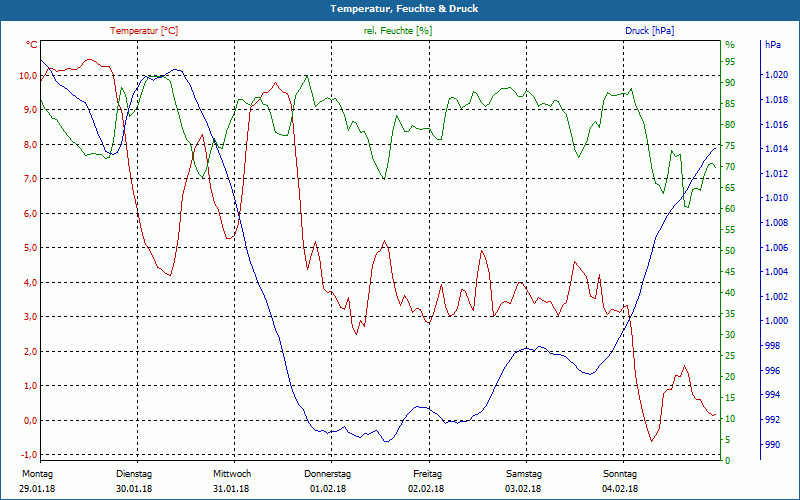Click the 1.020 pressure axis value

point(777,75)
